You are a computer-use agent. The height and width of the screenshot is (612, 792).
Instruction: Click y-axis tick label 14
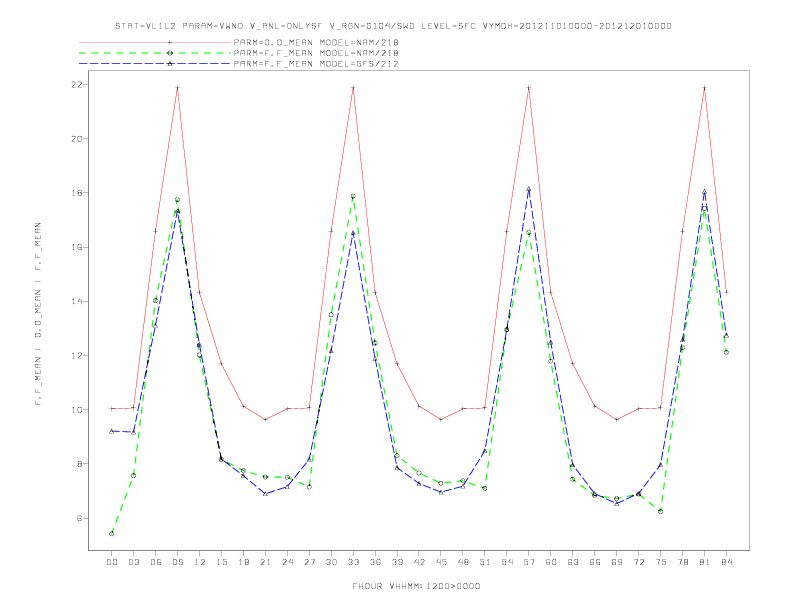pos(76,301)
